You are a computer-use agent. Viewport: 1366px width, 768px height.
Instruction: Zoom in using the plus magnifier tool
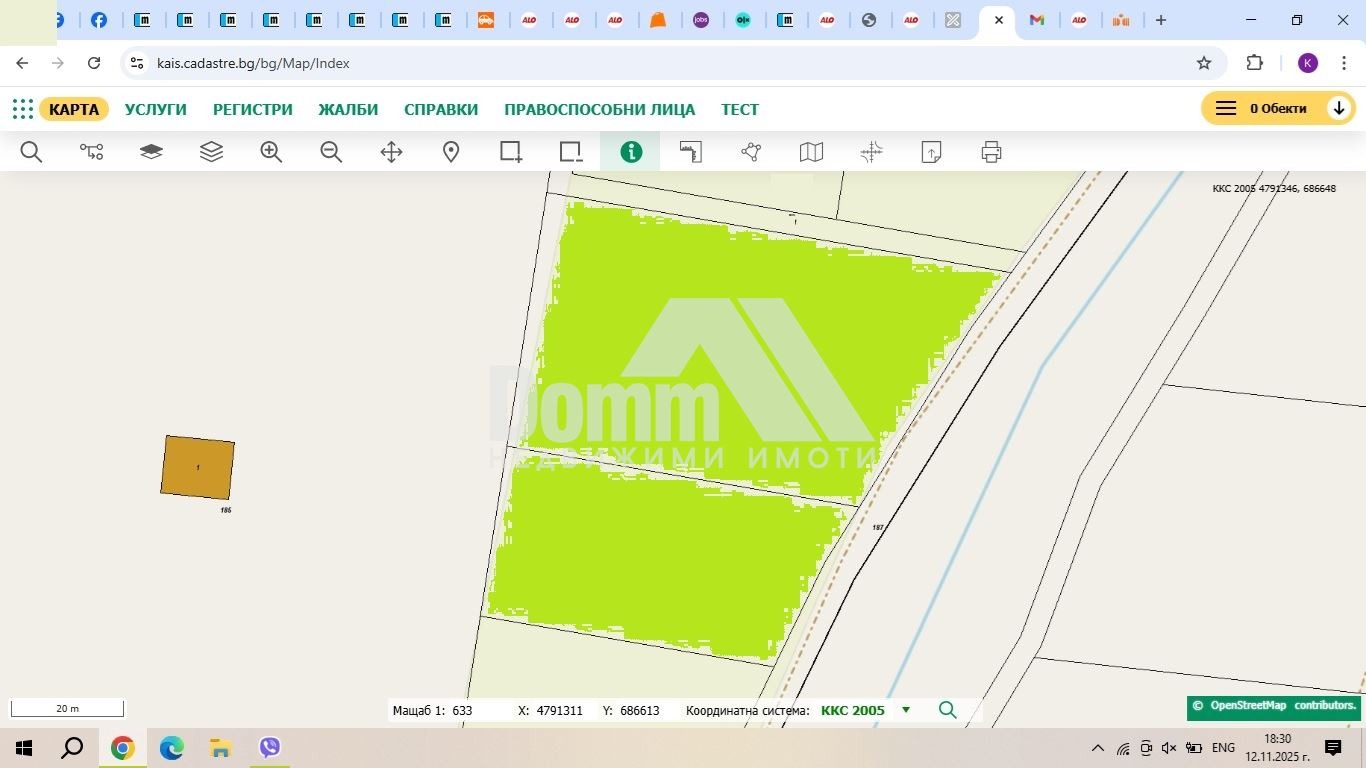[x=271, y=152]
